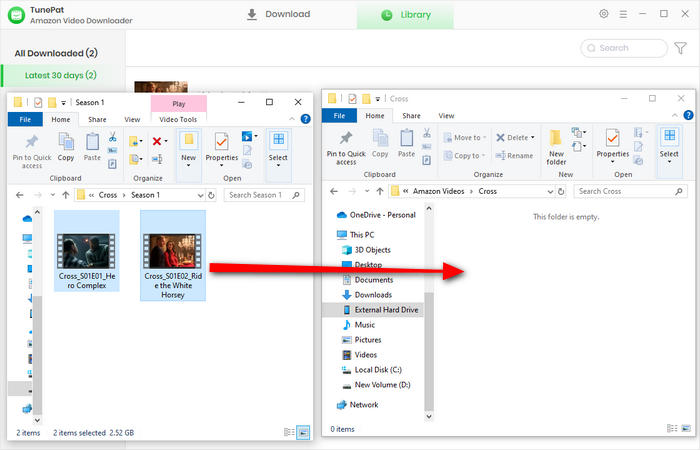This screenshot has width=700, height=450.
Task: Click Cut scissors icon in Season 1 window
Action: tap(112, 137)
